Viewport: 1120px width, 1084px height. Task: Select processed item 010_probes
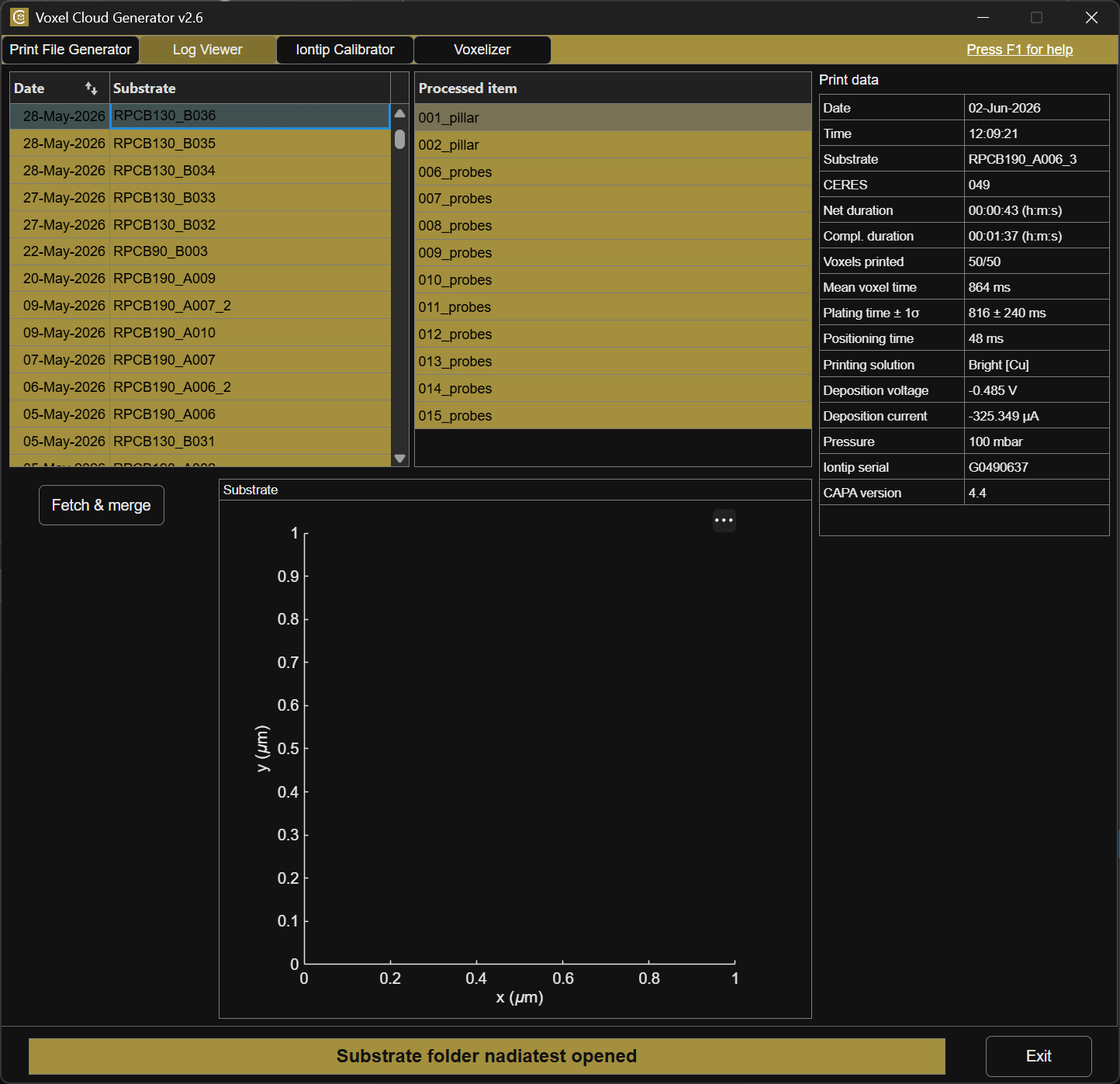pyautogui.click(x=613, y=280)
